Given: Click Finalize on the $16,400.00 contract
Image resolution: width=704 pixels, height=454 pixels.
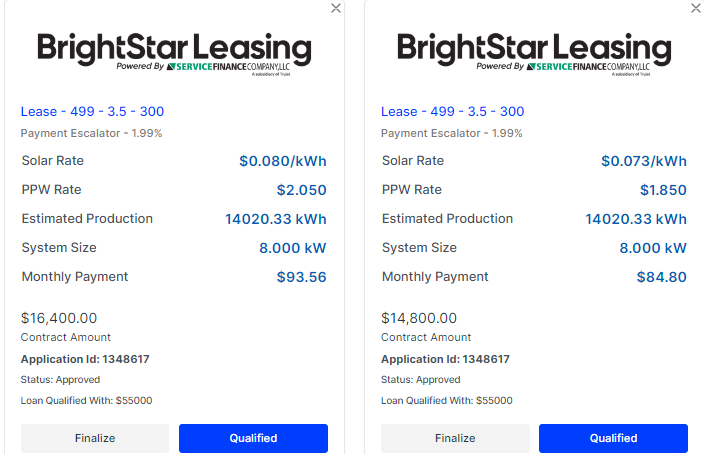Looking at the screenshot, I should 95,438.
